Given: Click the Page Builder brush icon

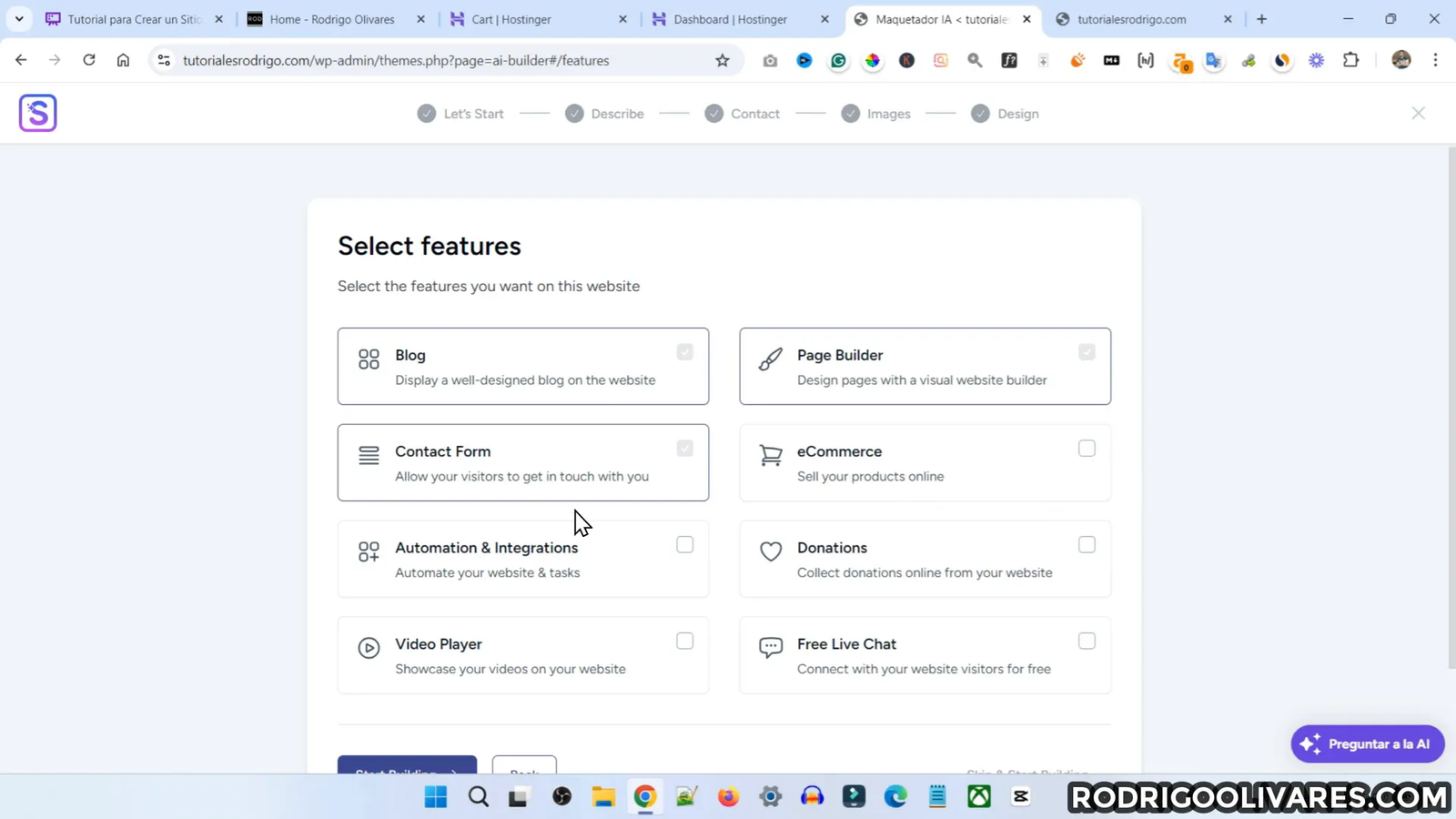Looking at the screenshot, I should pos(771,359).
